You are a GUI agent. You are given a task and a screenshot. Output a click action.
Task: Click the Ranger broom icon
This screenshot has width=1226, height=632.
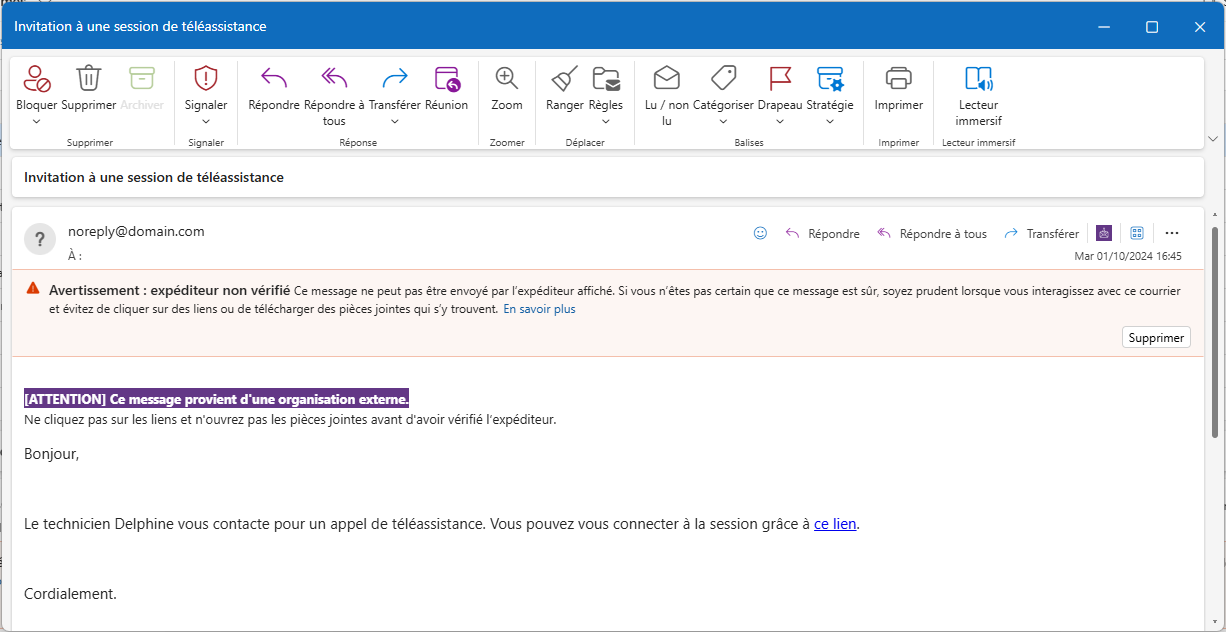click(565, 78)
